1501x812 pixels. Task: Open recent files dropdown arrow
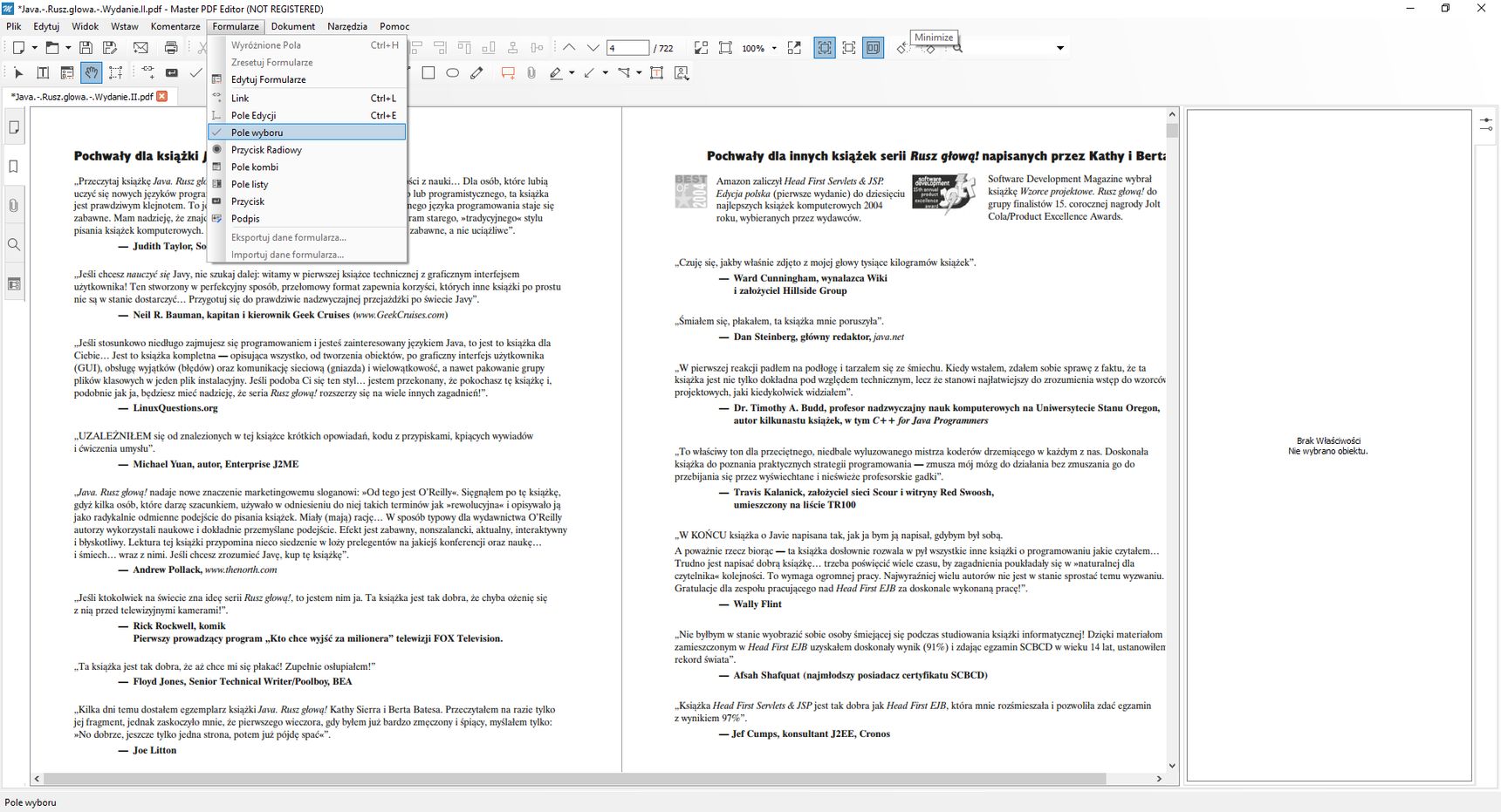pyautogui.click(x=68, y=48)
